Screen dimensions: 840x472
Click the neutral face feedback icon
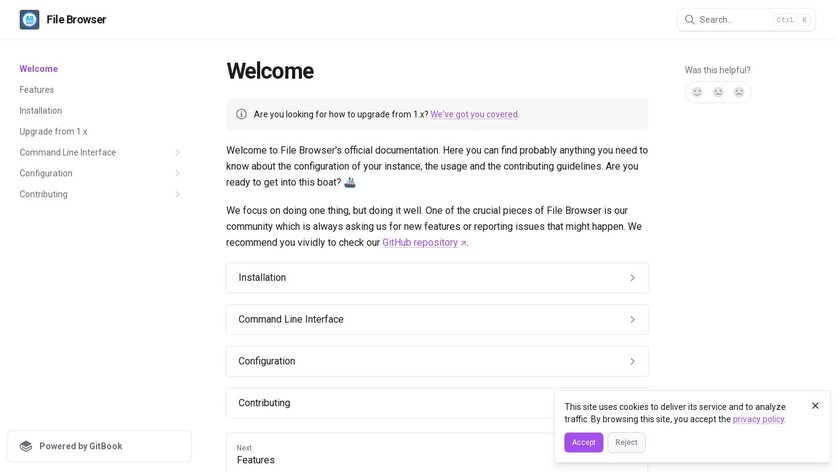point(718,92)
